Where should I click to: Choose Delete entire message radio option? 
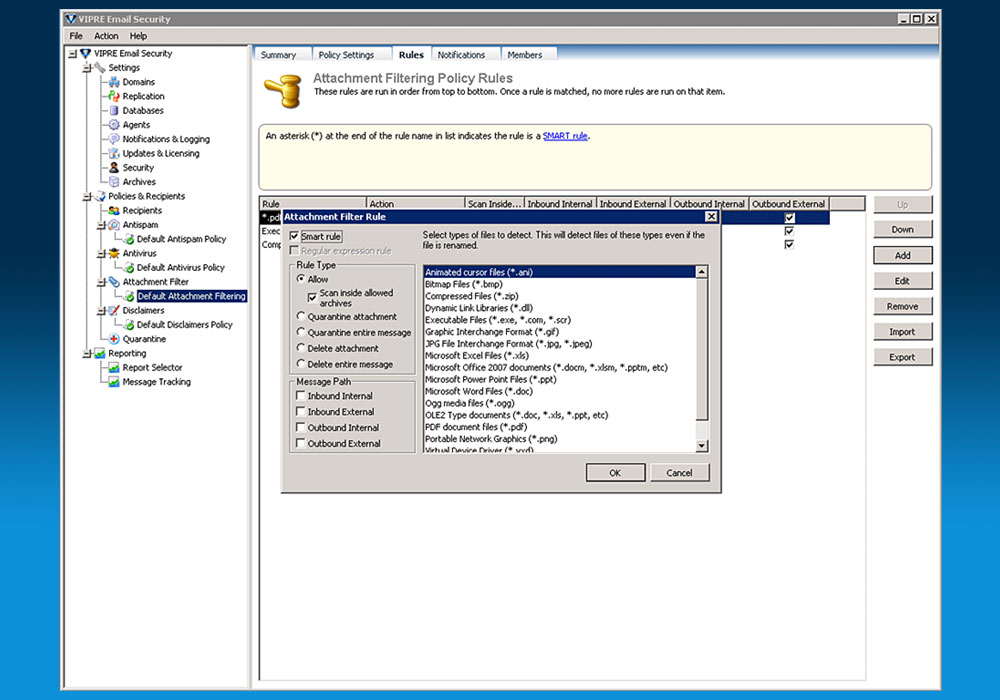(x=301, y=364)
